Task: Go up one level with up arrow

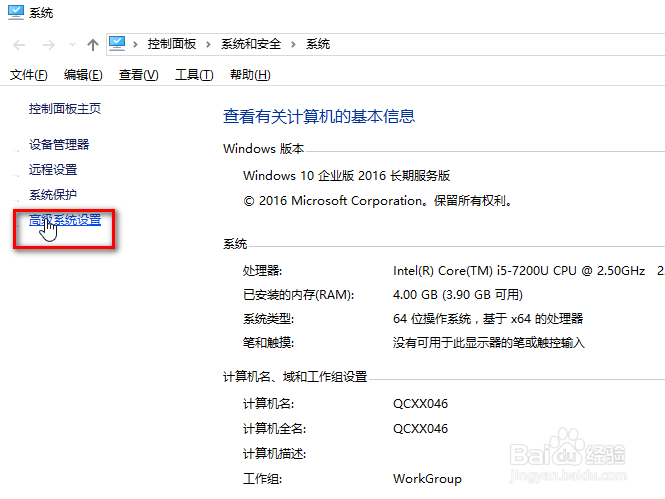Action: pyautogui.click(x=93, y=45)
